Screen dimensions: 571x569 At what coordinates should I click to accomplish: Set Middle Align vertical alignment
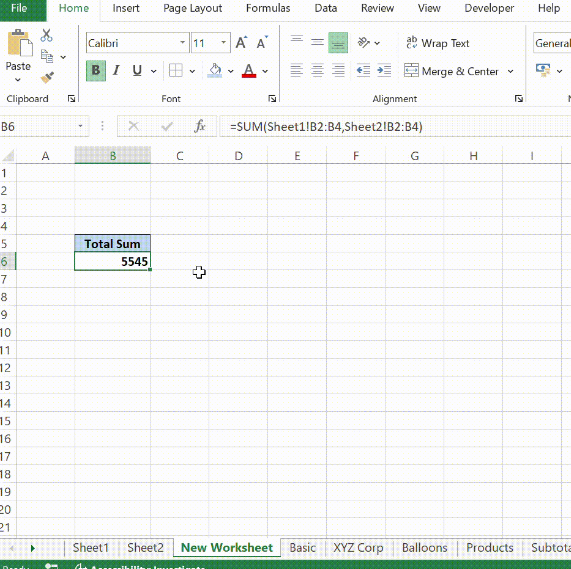[x=317, y=43]
